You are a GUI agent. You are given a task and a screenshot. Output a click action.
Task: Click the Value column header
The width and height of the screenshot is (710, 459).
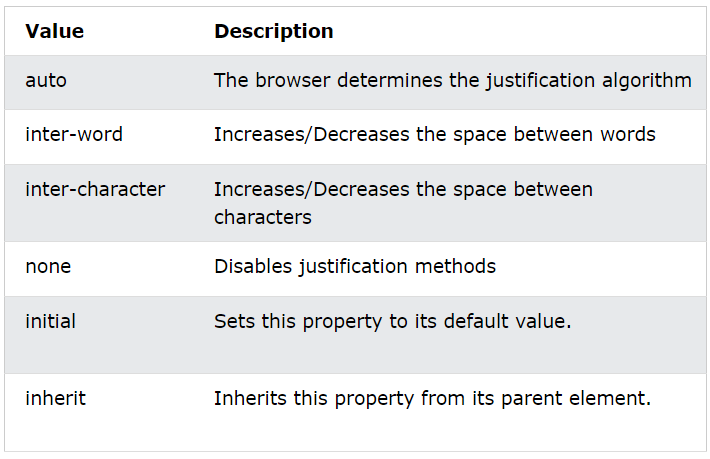pos(53,31)
